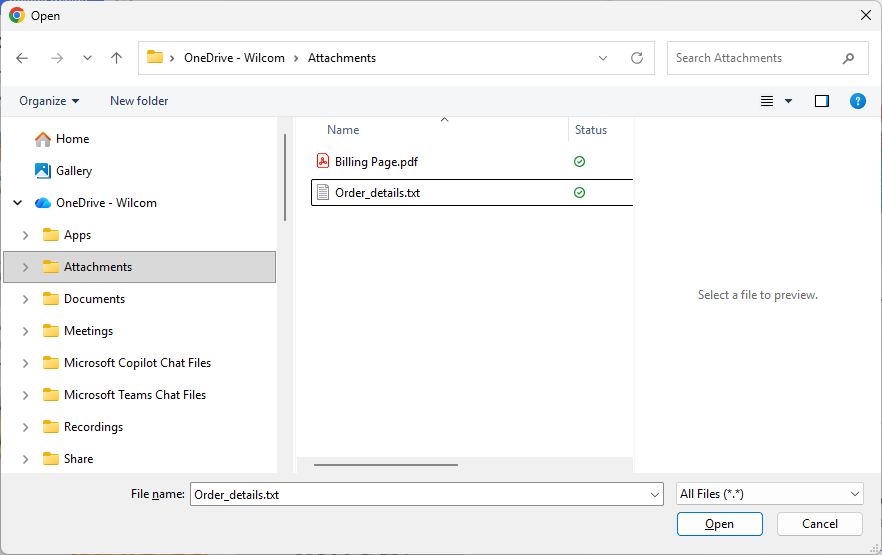Open the Recent locations dropdown arrow
882x555 pixels.
pyautogui.click(x=87, y=58)
